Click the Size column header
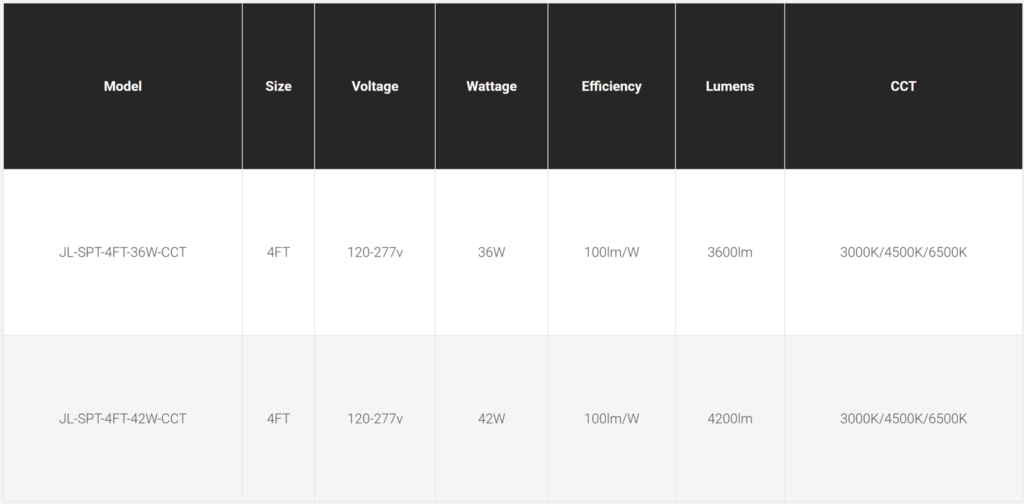 (x=278, y=86)
